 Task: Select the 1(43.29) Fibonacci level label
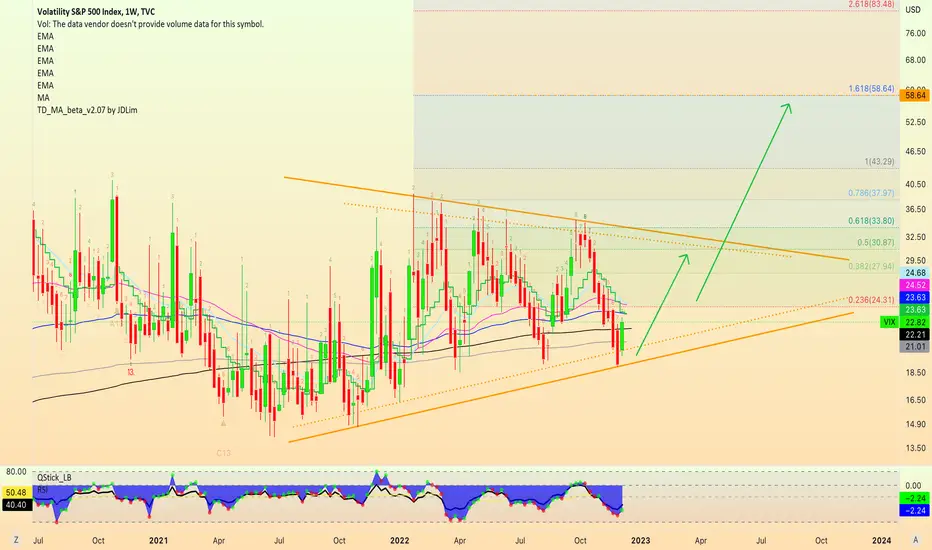point(879,162)
